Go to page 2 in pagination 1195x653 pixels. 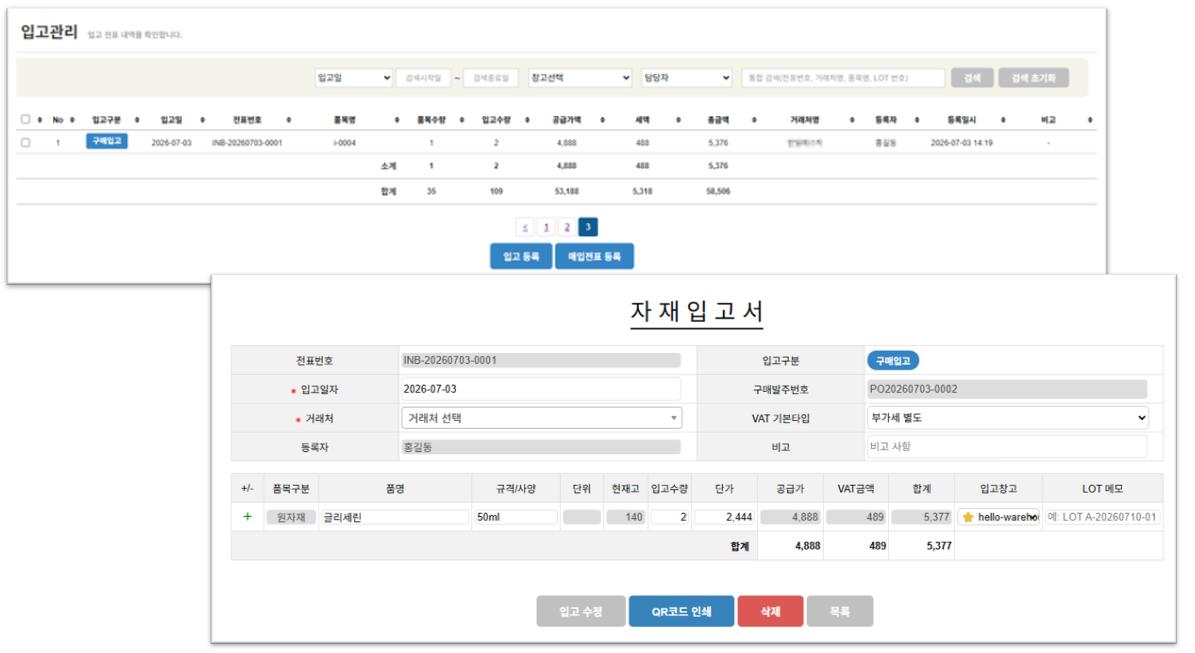[567, 227]
